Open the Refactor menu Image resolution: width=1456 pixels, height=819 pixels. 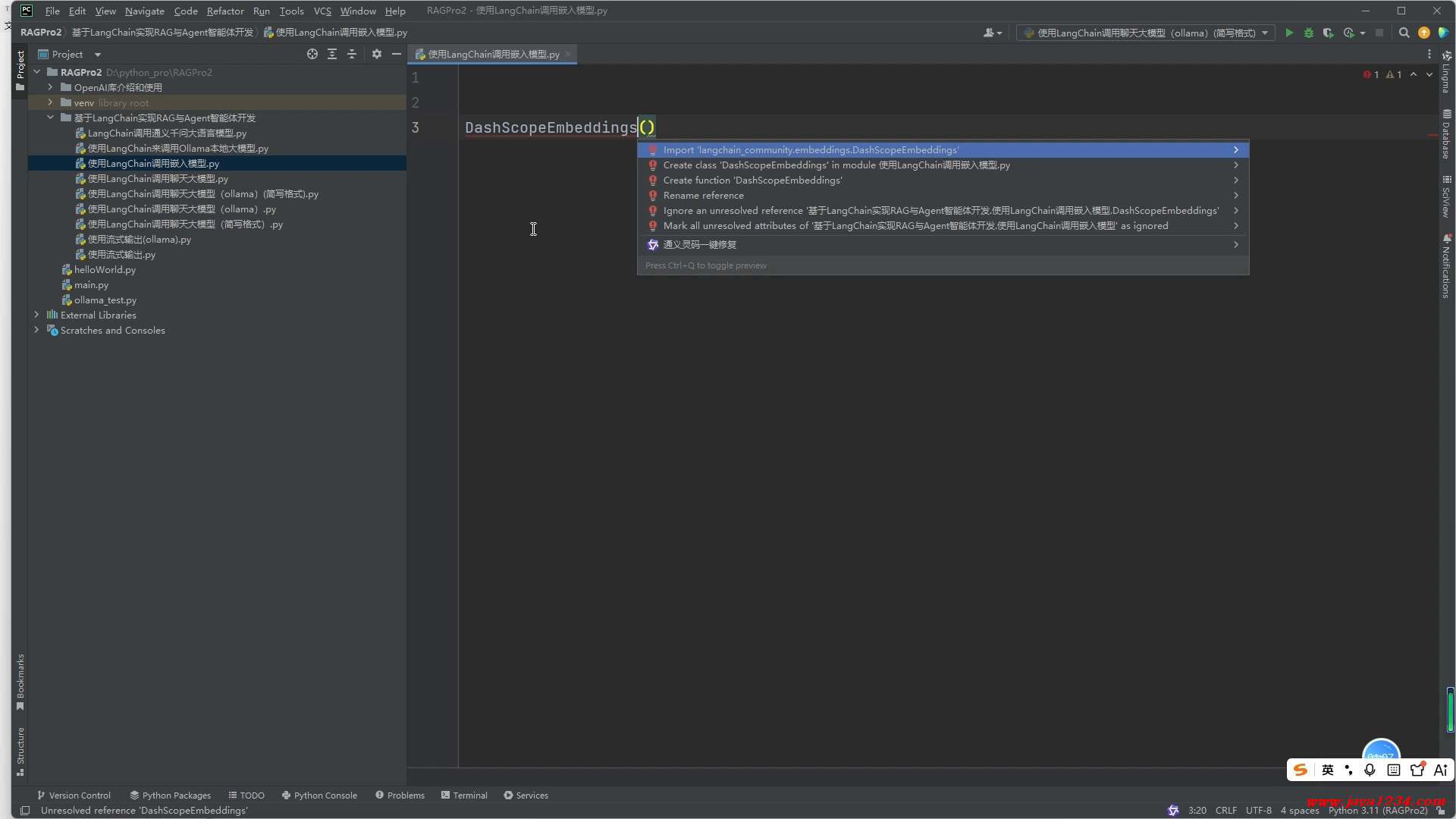tap(224, 11)
